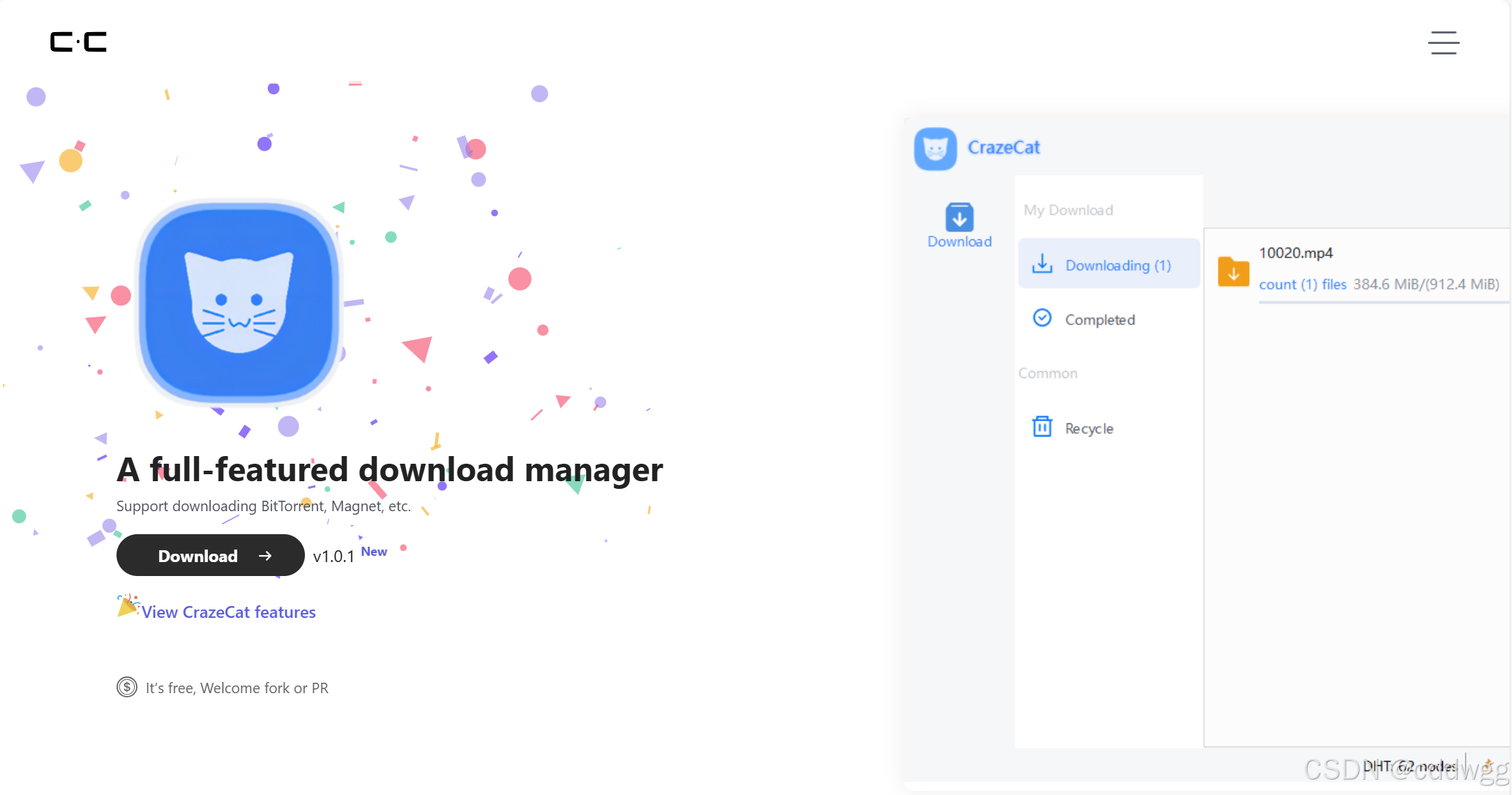Open the hamburger menu icon
Screen dimensions: 1512x795
click(x=1443, y=43)
